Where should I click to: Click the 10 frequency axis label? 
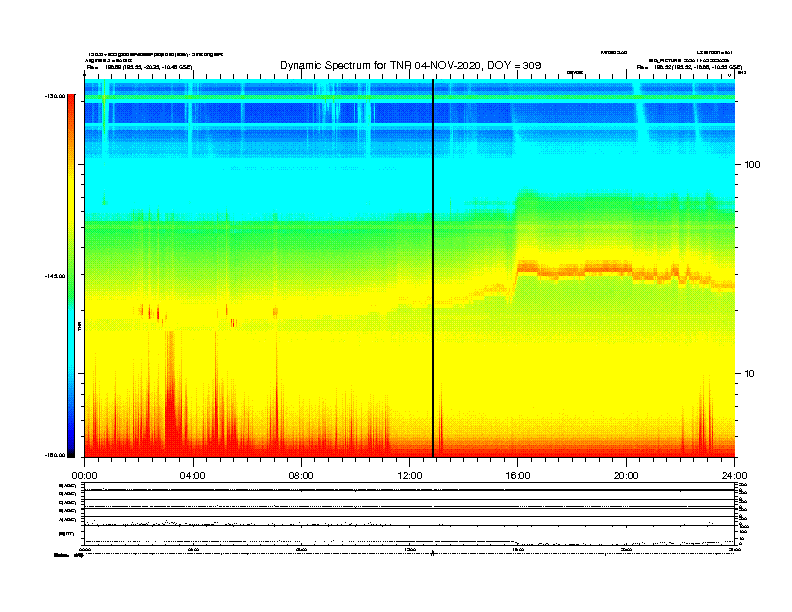pos(749,374)
